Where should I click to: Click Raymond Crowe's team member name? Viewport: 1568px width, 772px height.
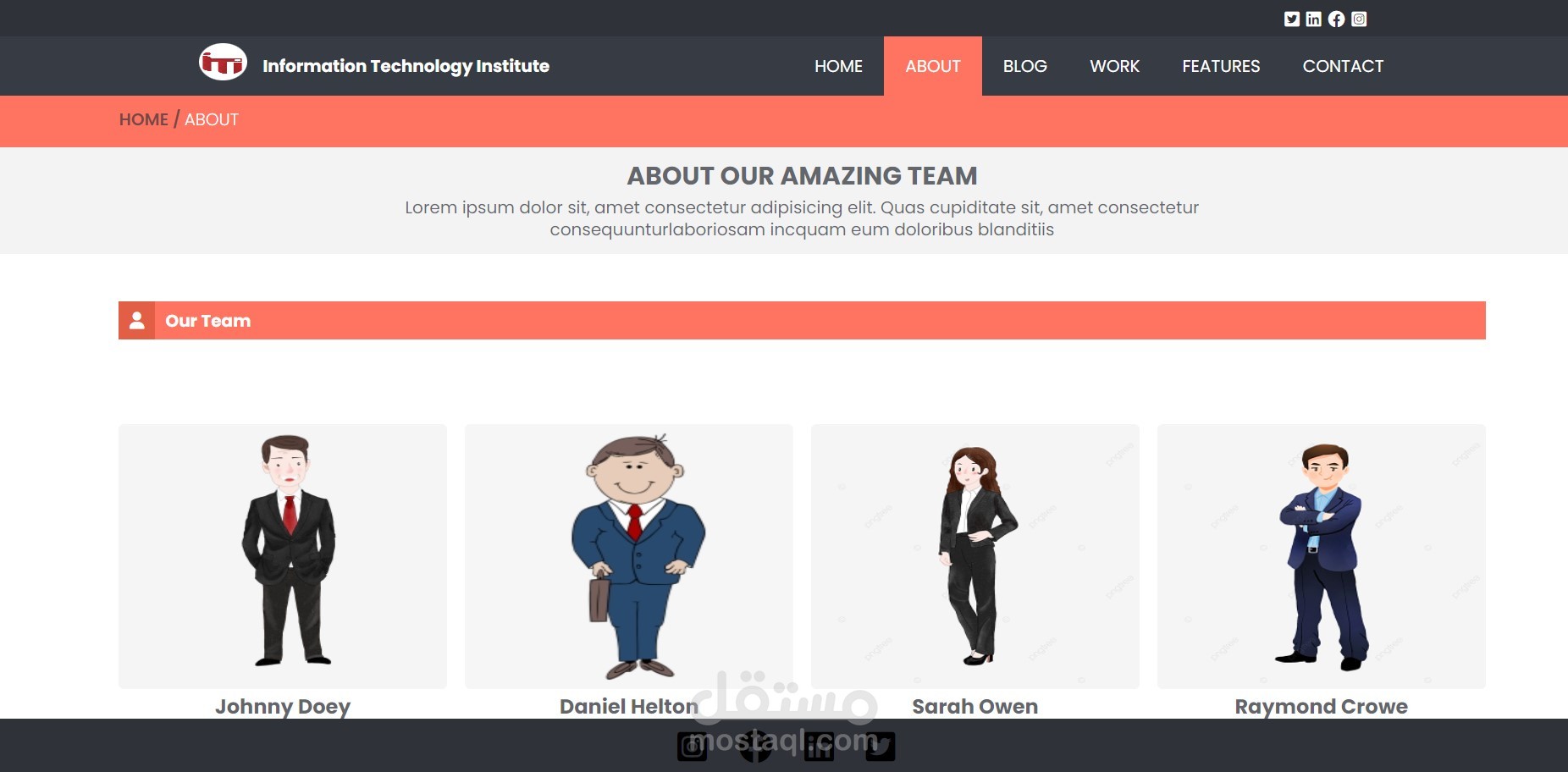pos(1320,706)
